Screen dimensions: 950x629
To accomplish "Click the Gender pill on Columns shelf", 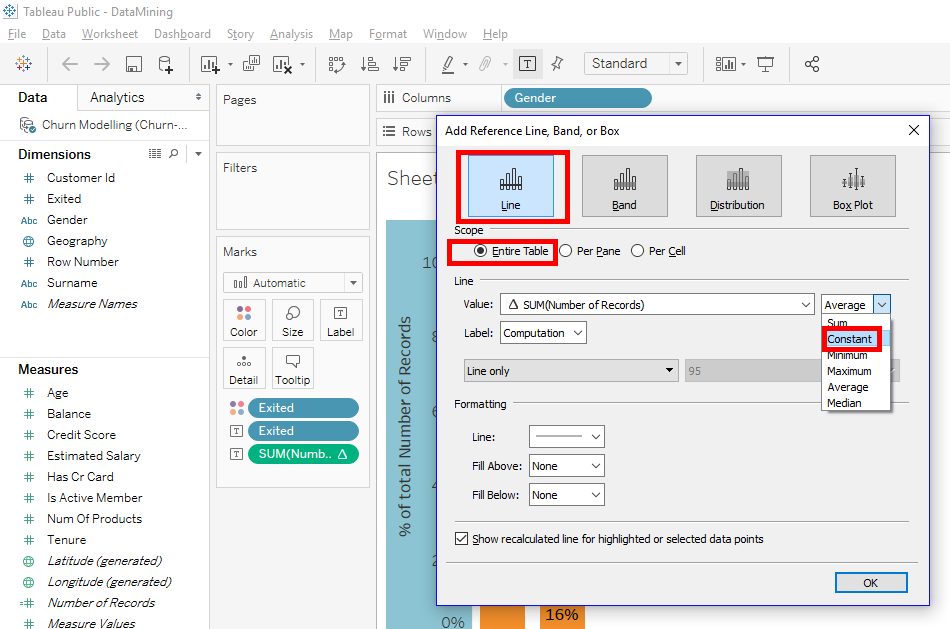I will point(577,98).
